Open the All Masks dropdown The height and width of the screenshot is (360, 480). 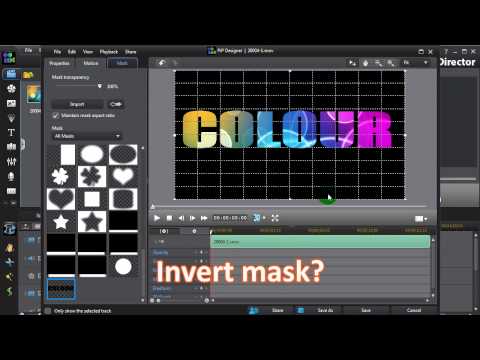(87, 136)
